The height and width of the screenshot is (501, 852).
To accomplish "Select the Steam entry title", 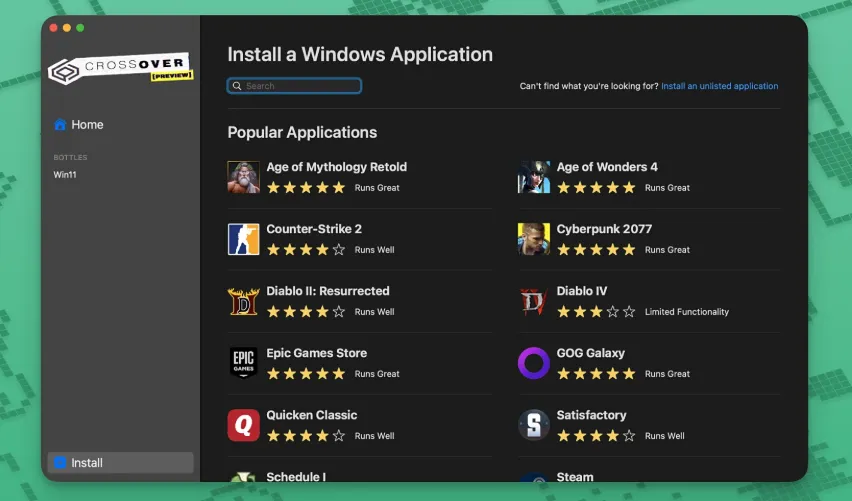I will point(575,477).
